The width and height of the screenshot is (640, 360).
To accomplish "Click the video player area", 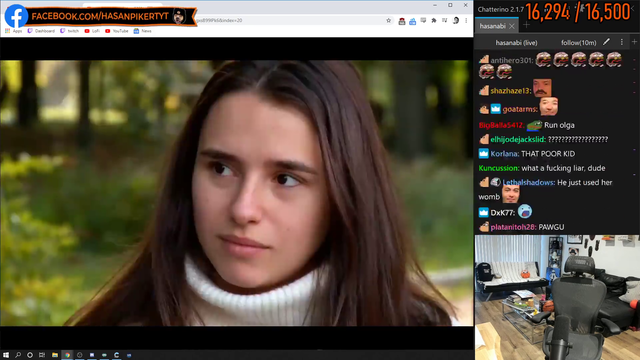I will (237, 193).
